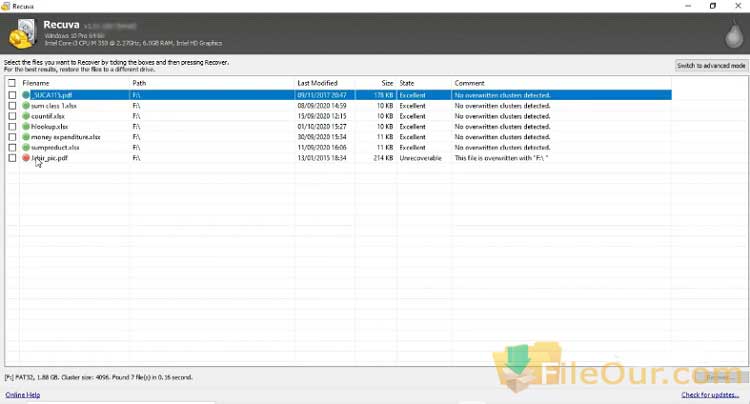Click the green status dot beside sumproduct.xlsx
The height and width of the screenshot is (404, 750).
[x=26, y=148]
